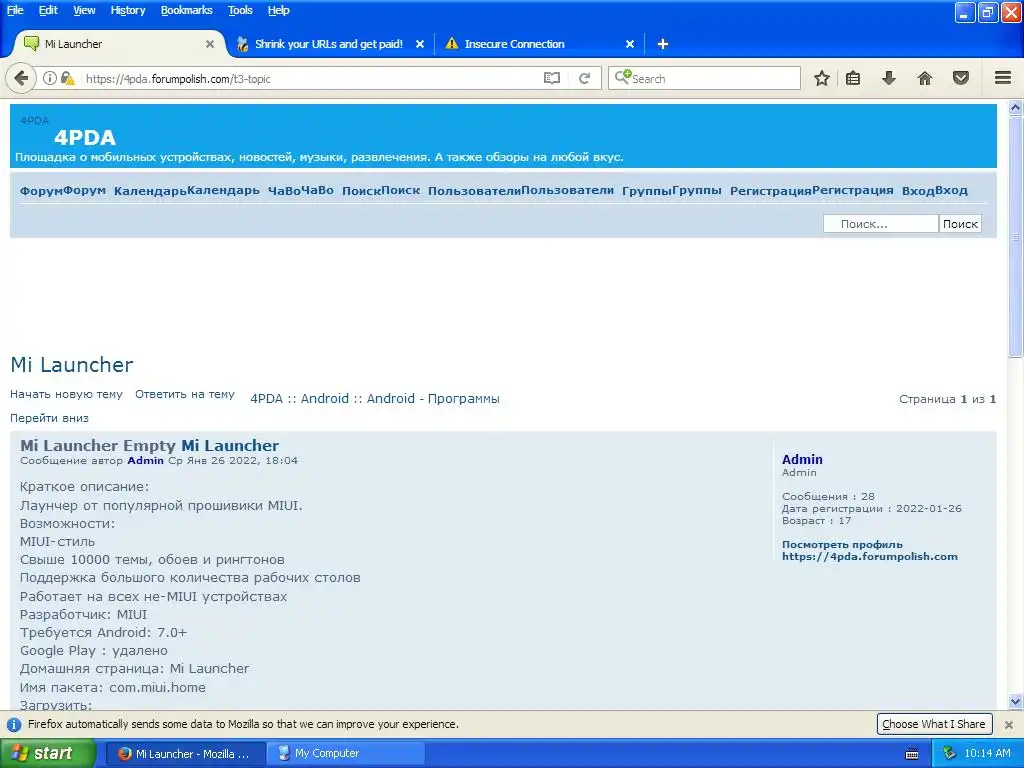The width and height of the screenshot is (1024, 768).
Task: Bookmark this page with the star icon
Action: click(822, 78)
